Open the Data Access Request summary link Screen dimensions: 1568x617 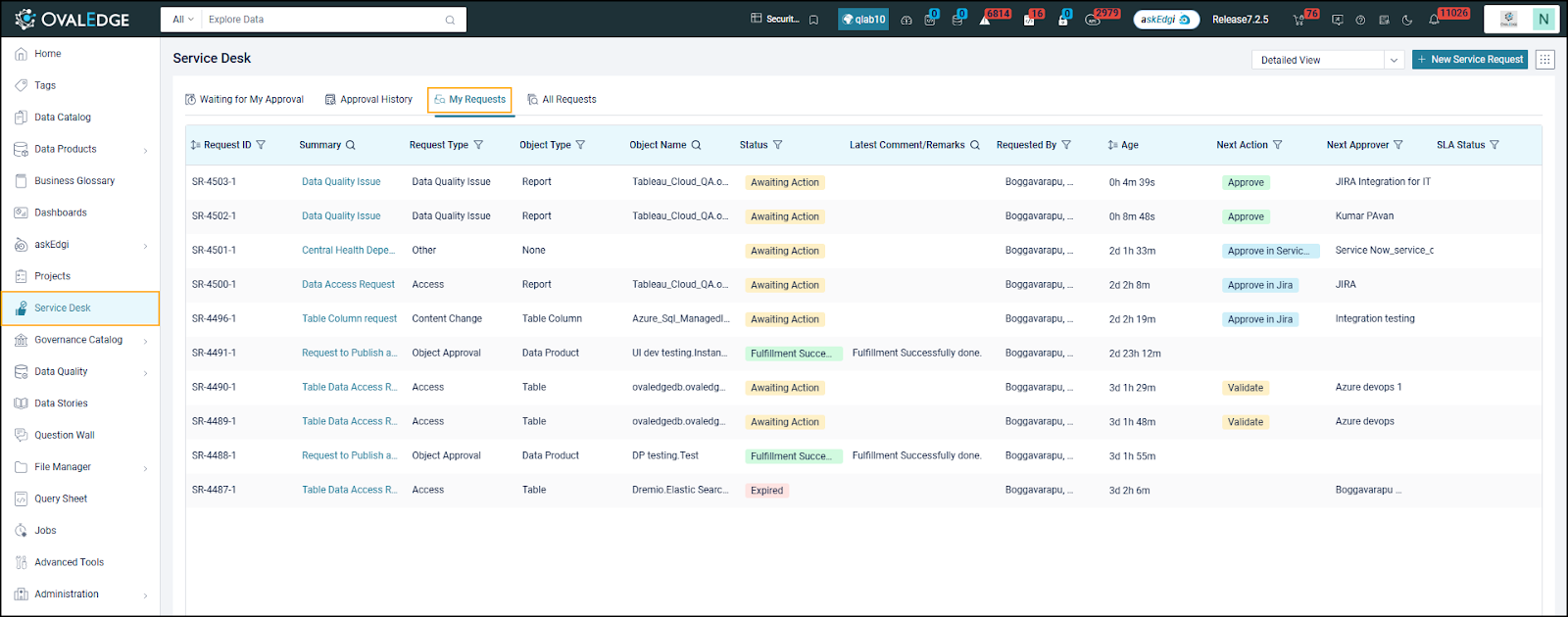348,285
